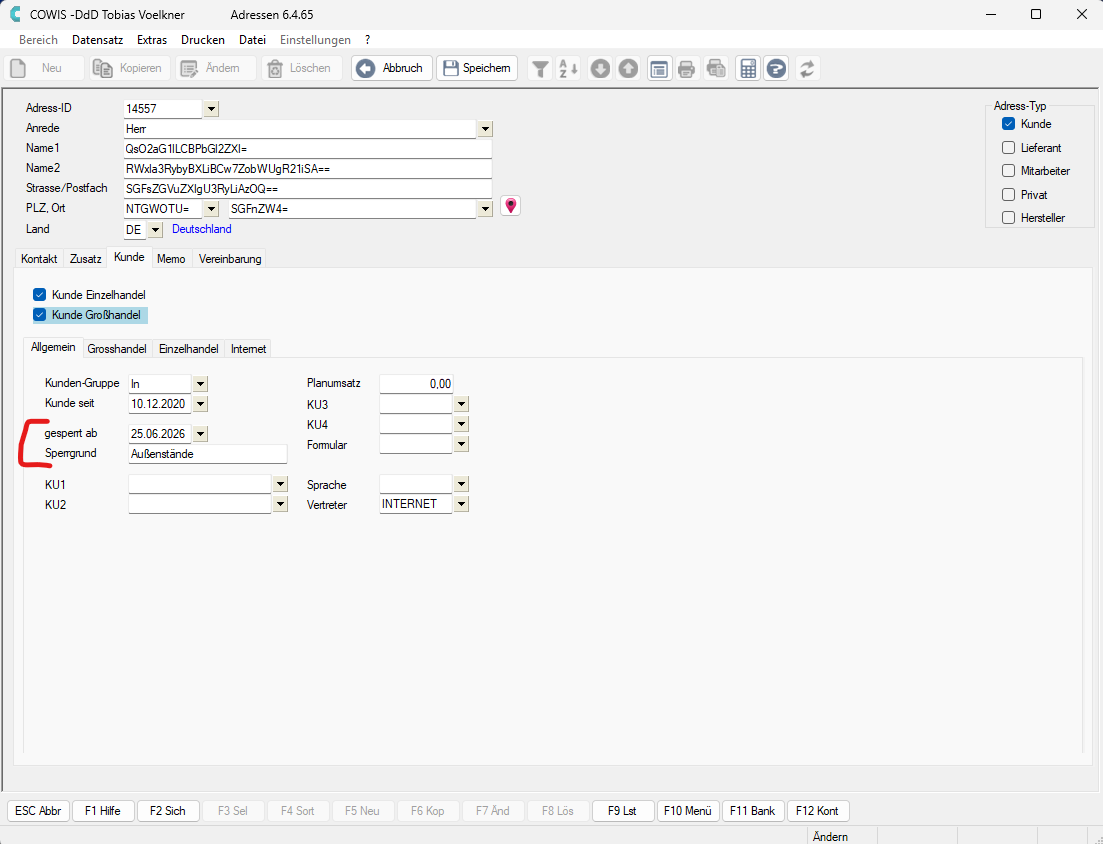Viewport: 1103px width, 844px height.
Task: Click the F1 Hilfe button
Action: [103, 811]
